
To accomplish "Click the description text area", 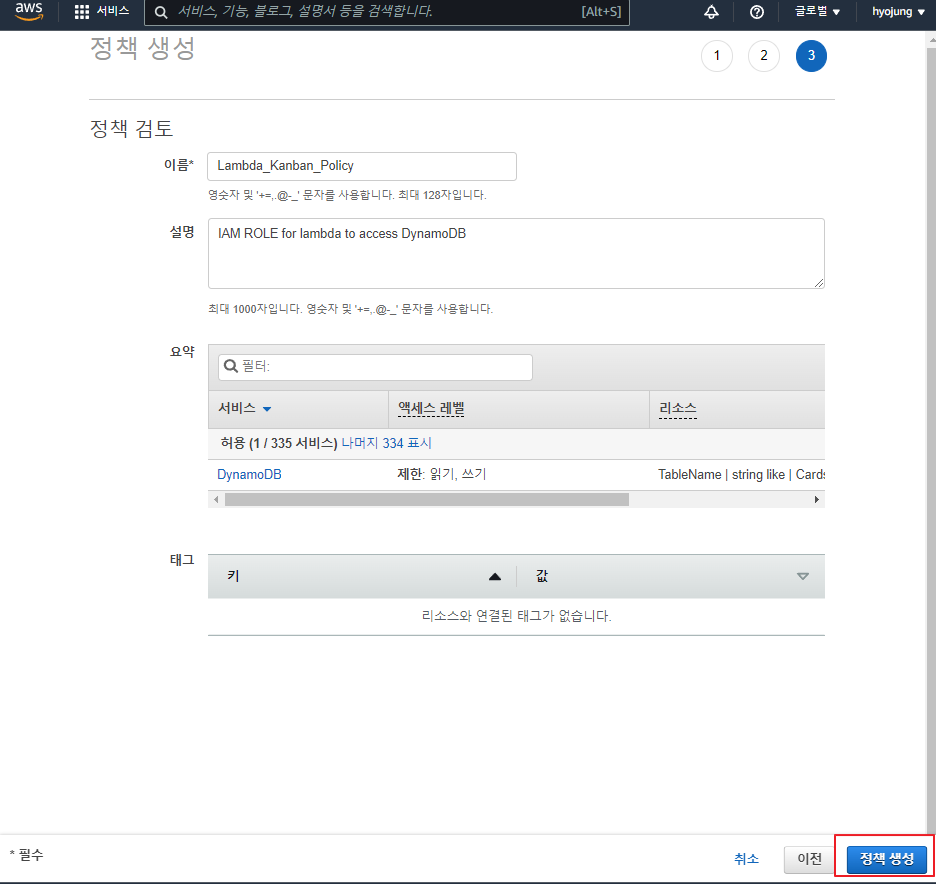I will click(x=516, y=253).
